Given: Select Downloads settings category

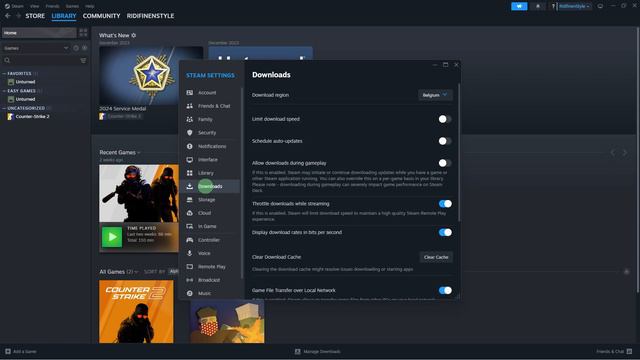Looking at the screenshot, I should 210,187.
